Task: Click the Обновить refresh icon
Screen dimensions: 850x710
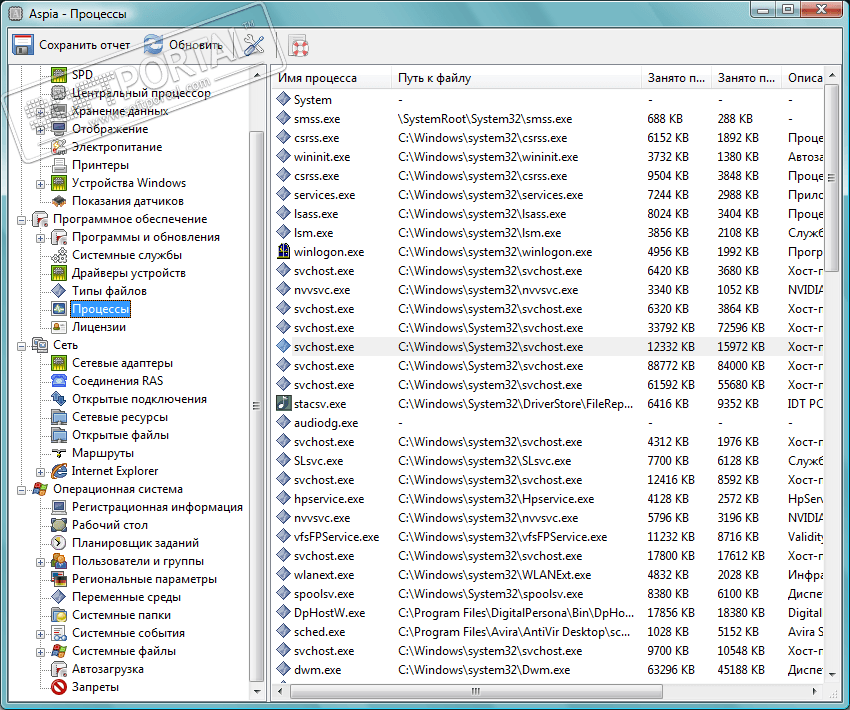Action: tap(153, 45)
